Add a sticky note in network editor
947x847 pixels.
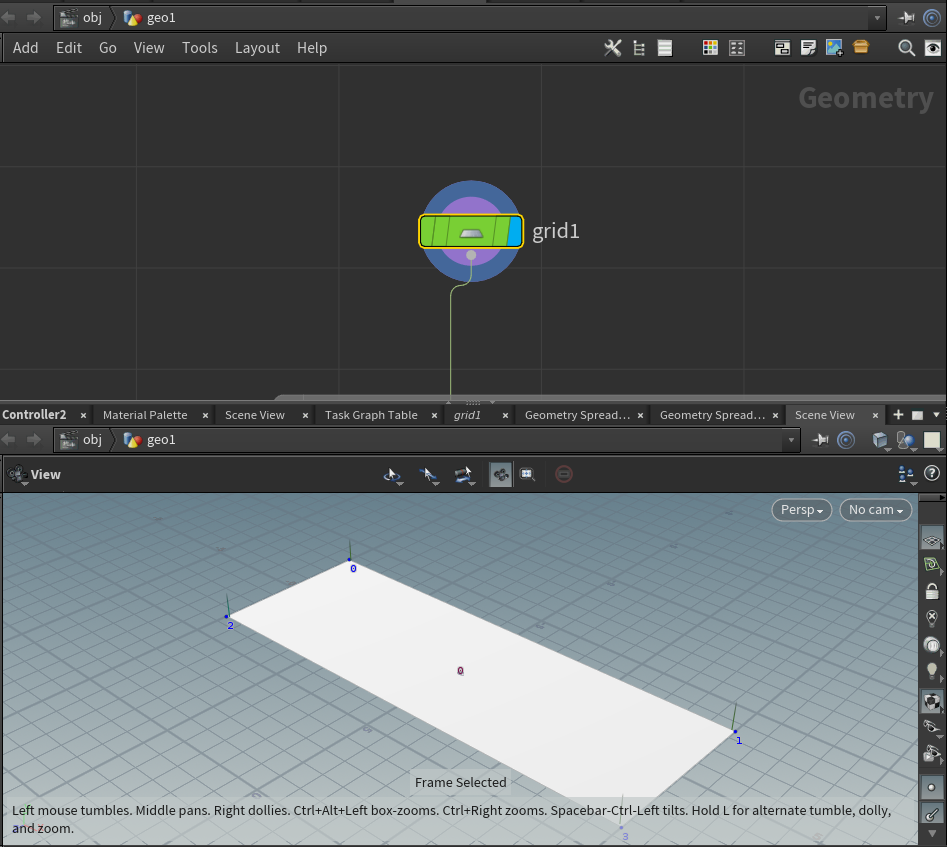click(808, 48)
